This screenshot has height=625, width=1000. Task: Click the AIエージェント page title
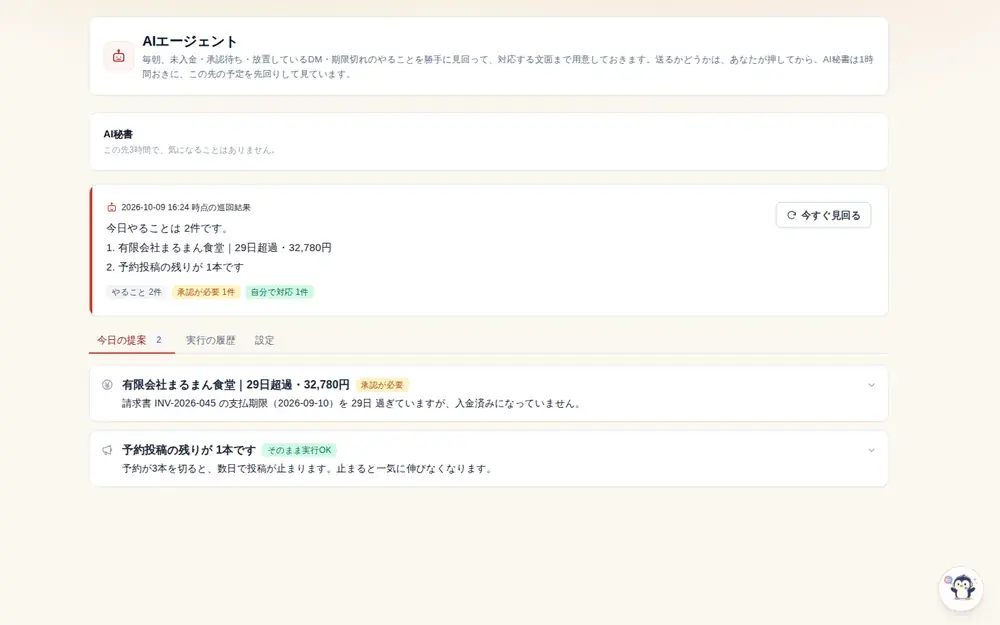[189, 41]
